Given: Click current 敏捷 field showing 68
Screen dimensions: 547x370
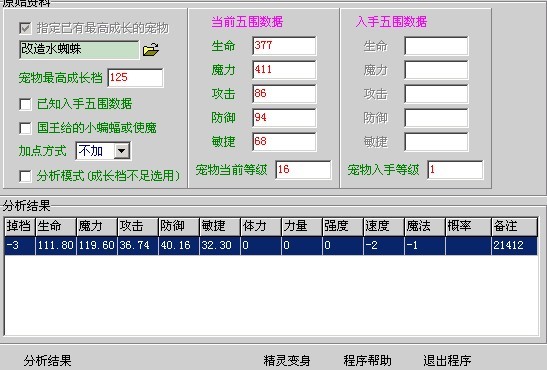Looking at the screenshot, I should tap(284, 142).
